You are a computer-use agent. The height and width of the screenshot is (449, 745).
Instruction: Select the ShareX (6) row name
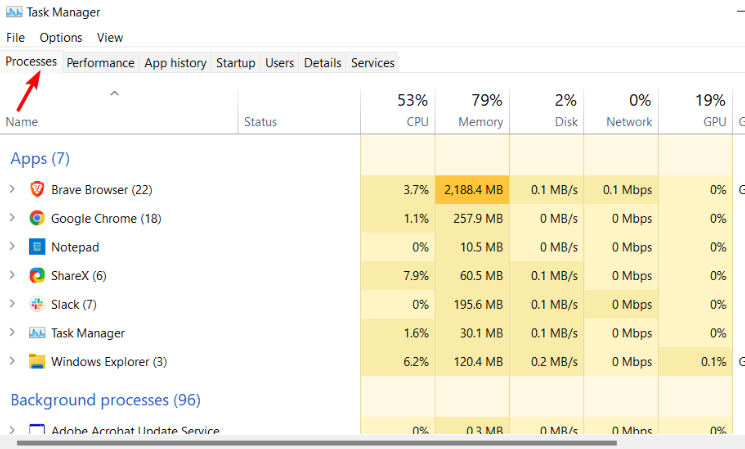coord(79,276)
